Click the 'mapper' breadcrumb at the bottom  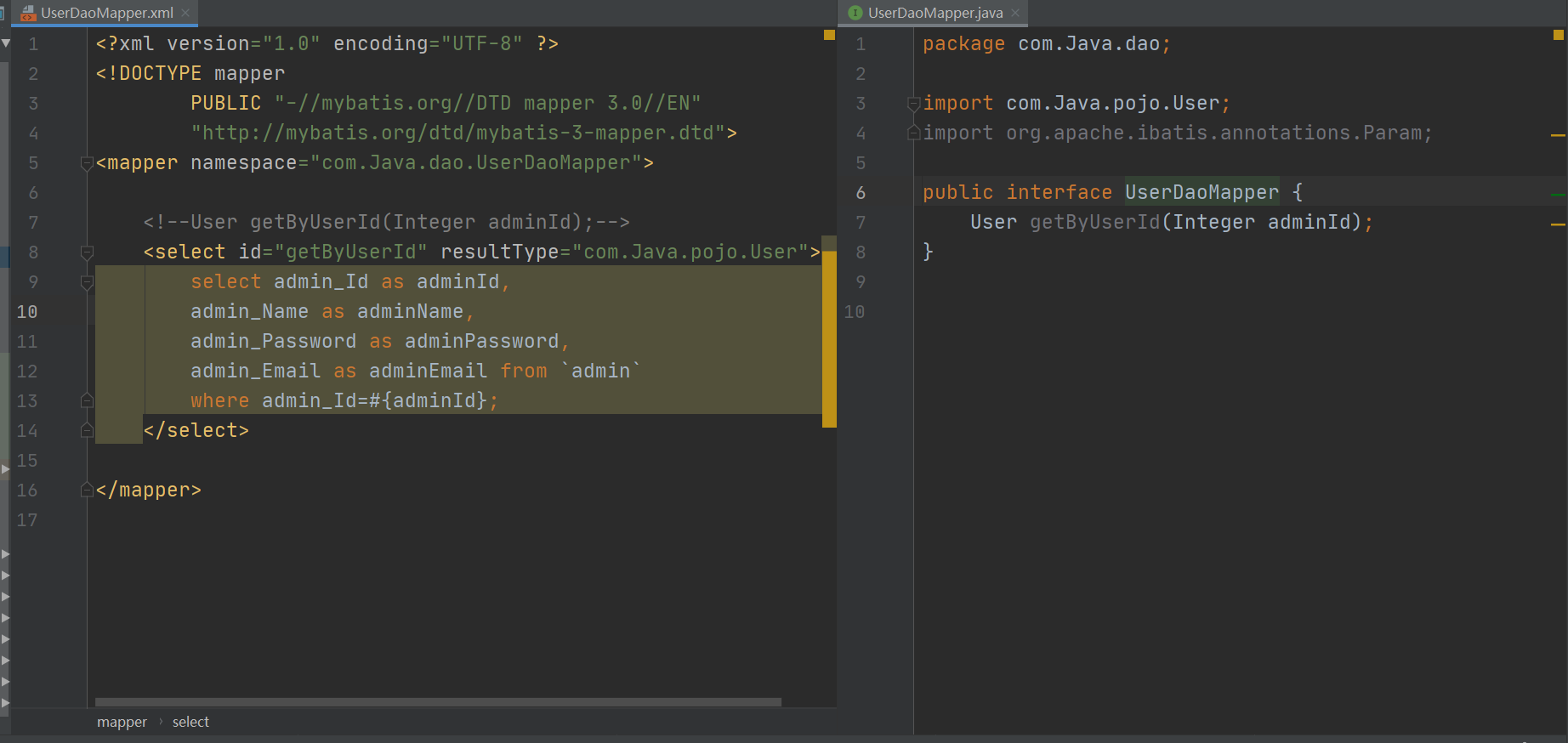tap(122, 722)
